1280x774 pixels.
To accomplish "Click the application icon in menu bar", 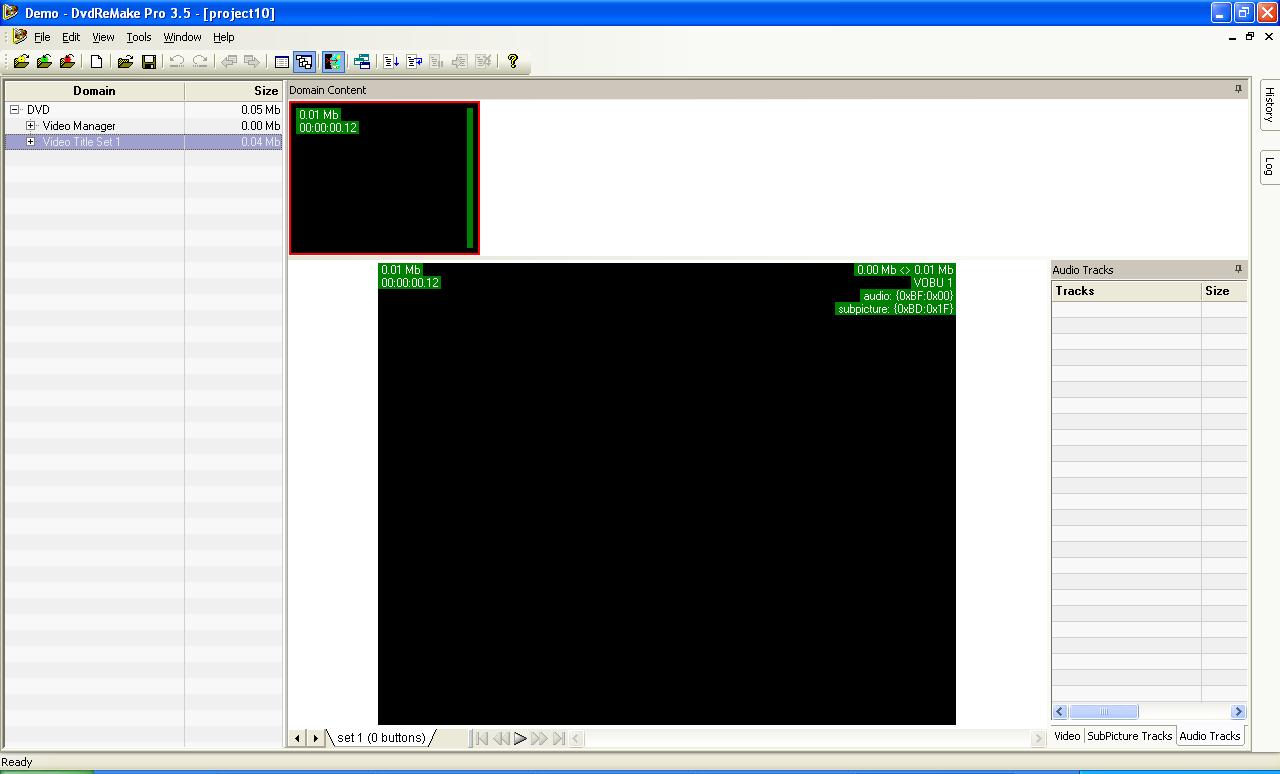I will (x=20, y=37).
